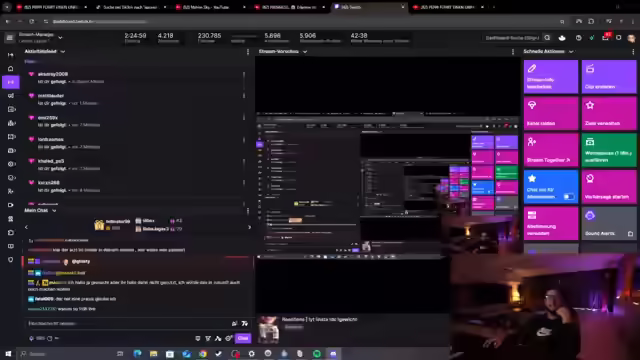Open the hamburger menu at top left
Image resolution: width=640 pixels, height=360 pixels.
point(9,38)
